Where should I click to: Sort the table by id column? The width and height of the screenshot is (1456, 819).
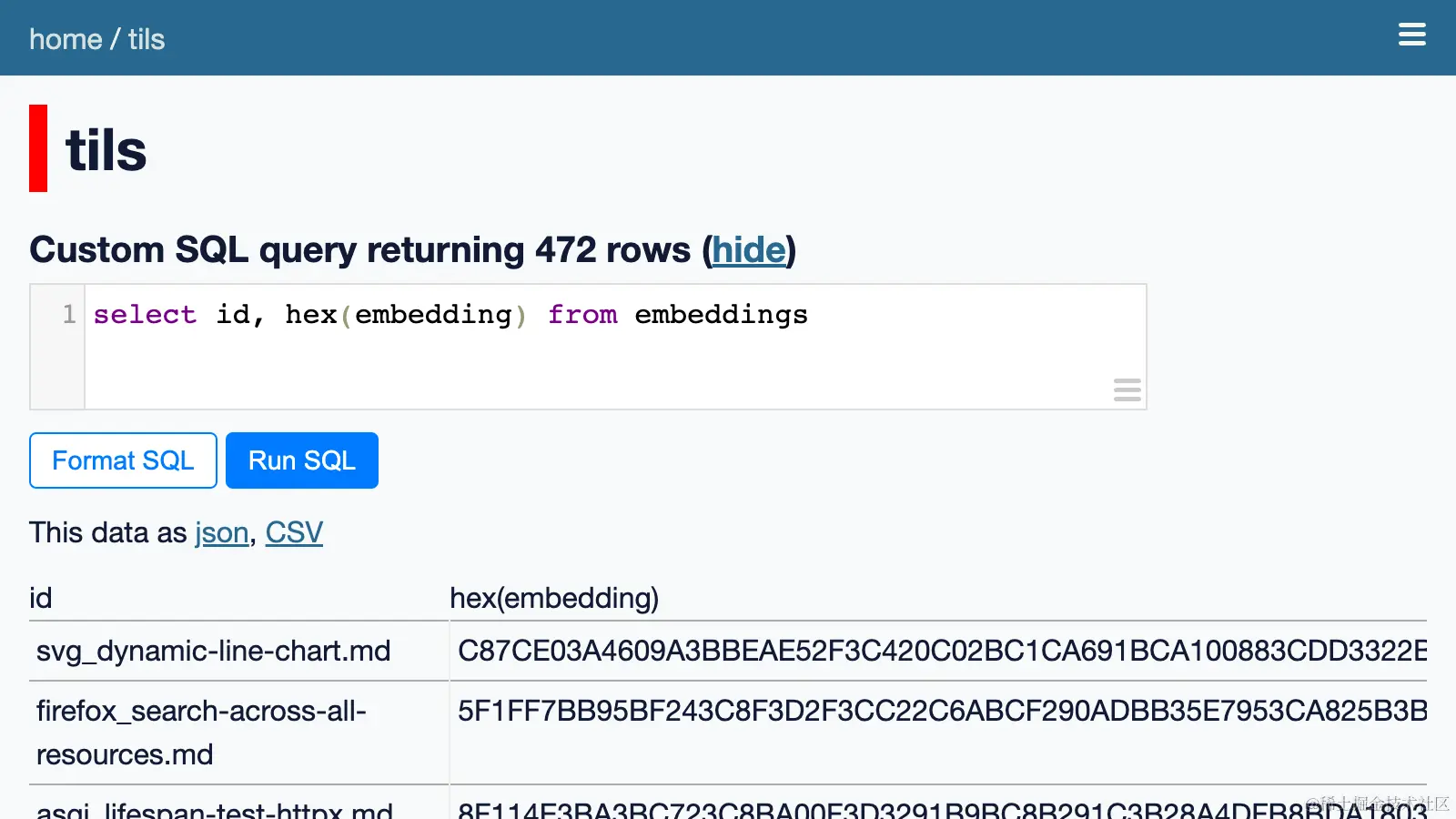tap(41, 598)
